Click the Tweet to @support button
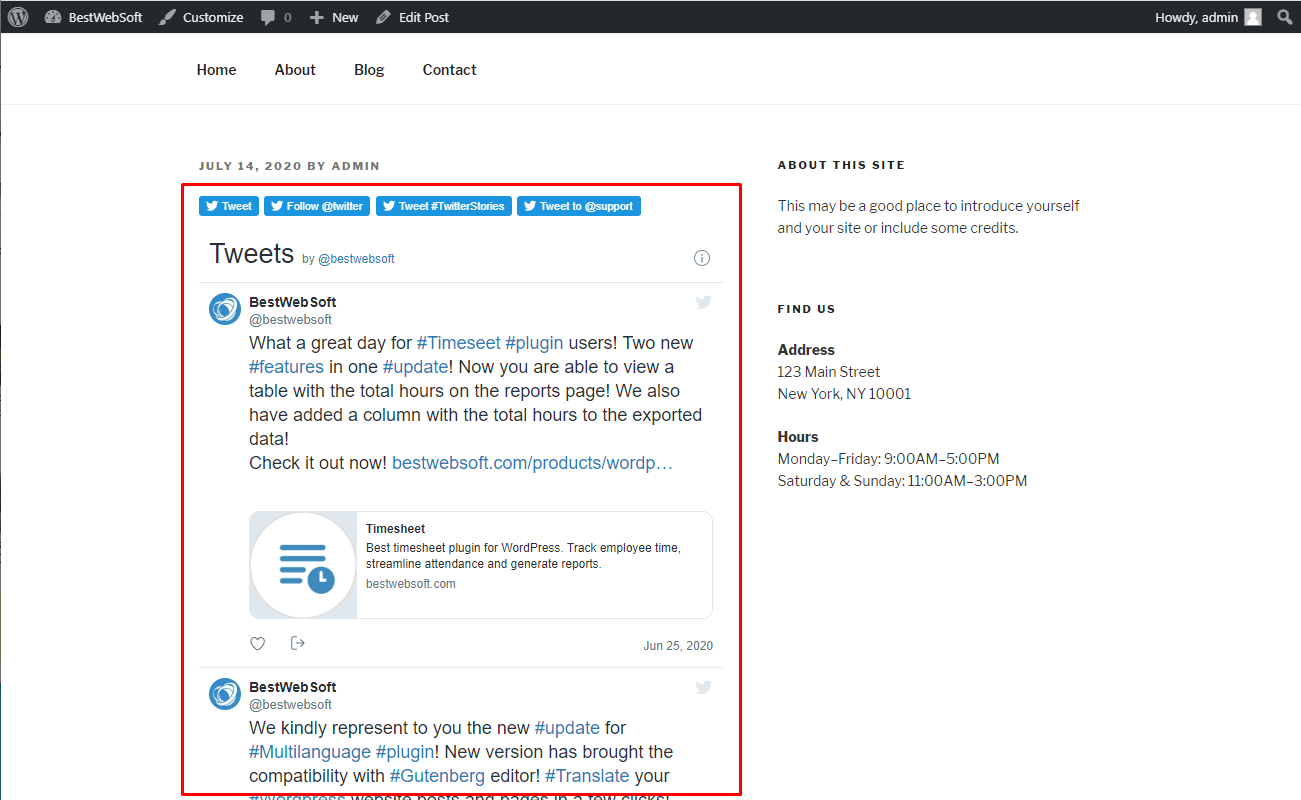 click(x=579, y=206)
